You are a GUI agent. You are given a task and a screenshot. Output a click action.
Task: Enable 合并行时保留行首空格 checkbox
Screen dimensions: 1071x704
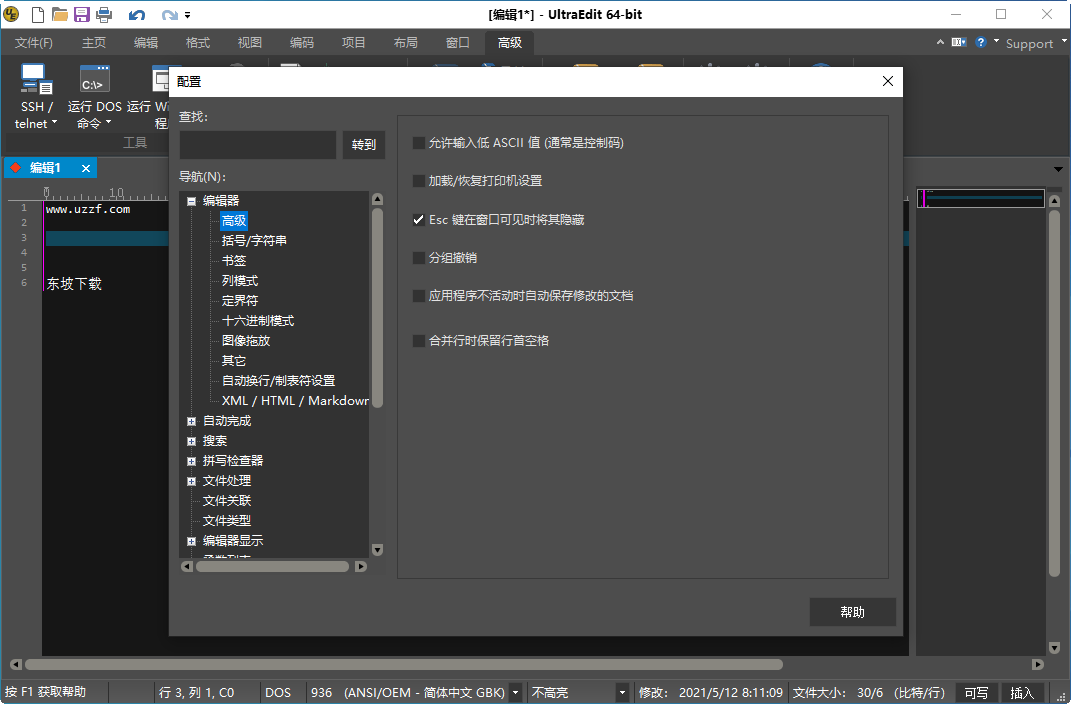click(419, 341)
